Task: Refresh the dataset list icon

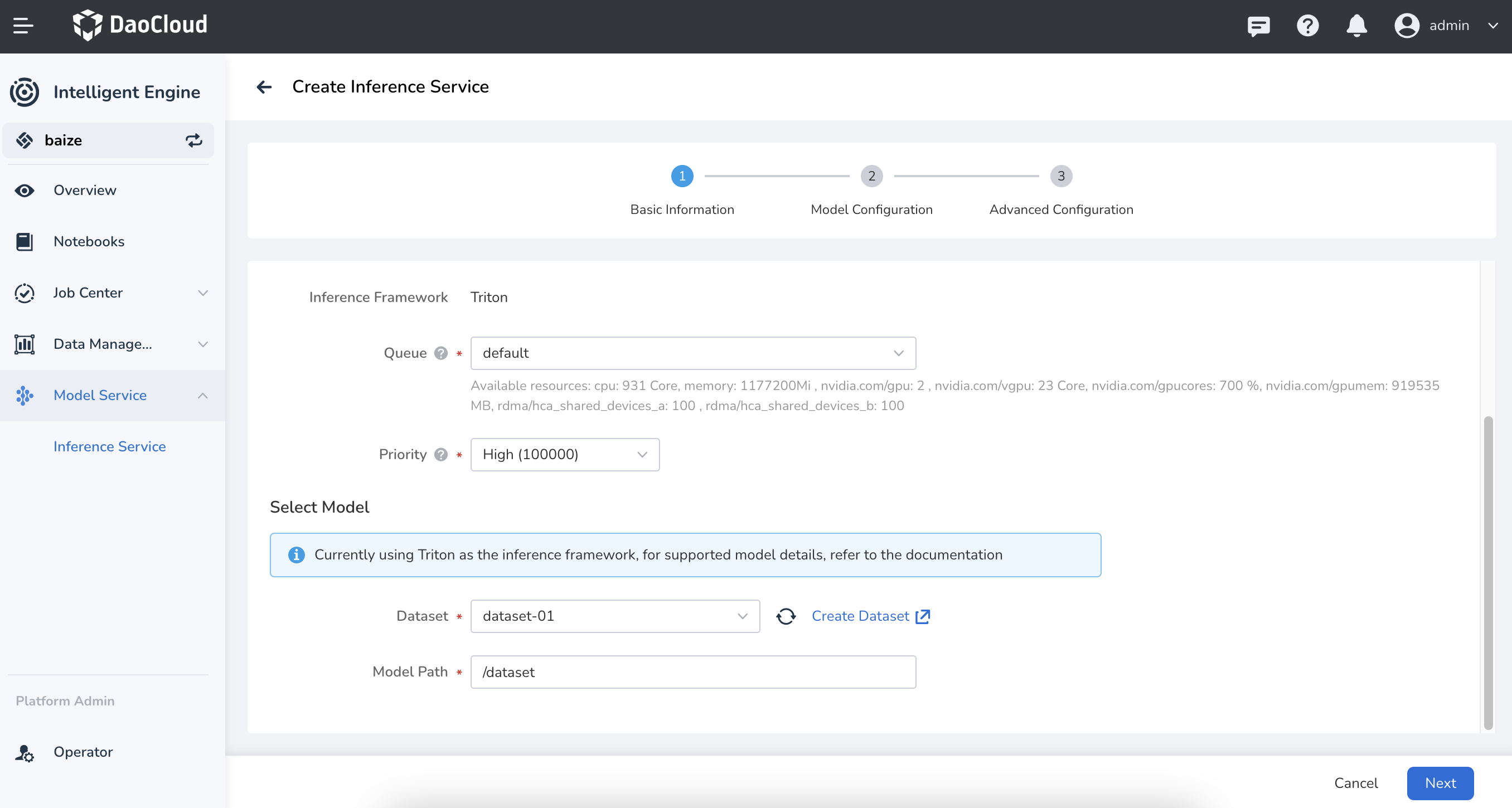Action: pos(786,616)
